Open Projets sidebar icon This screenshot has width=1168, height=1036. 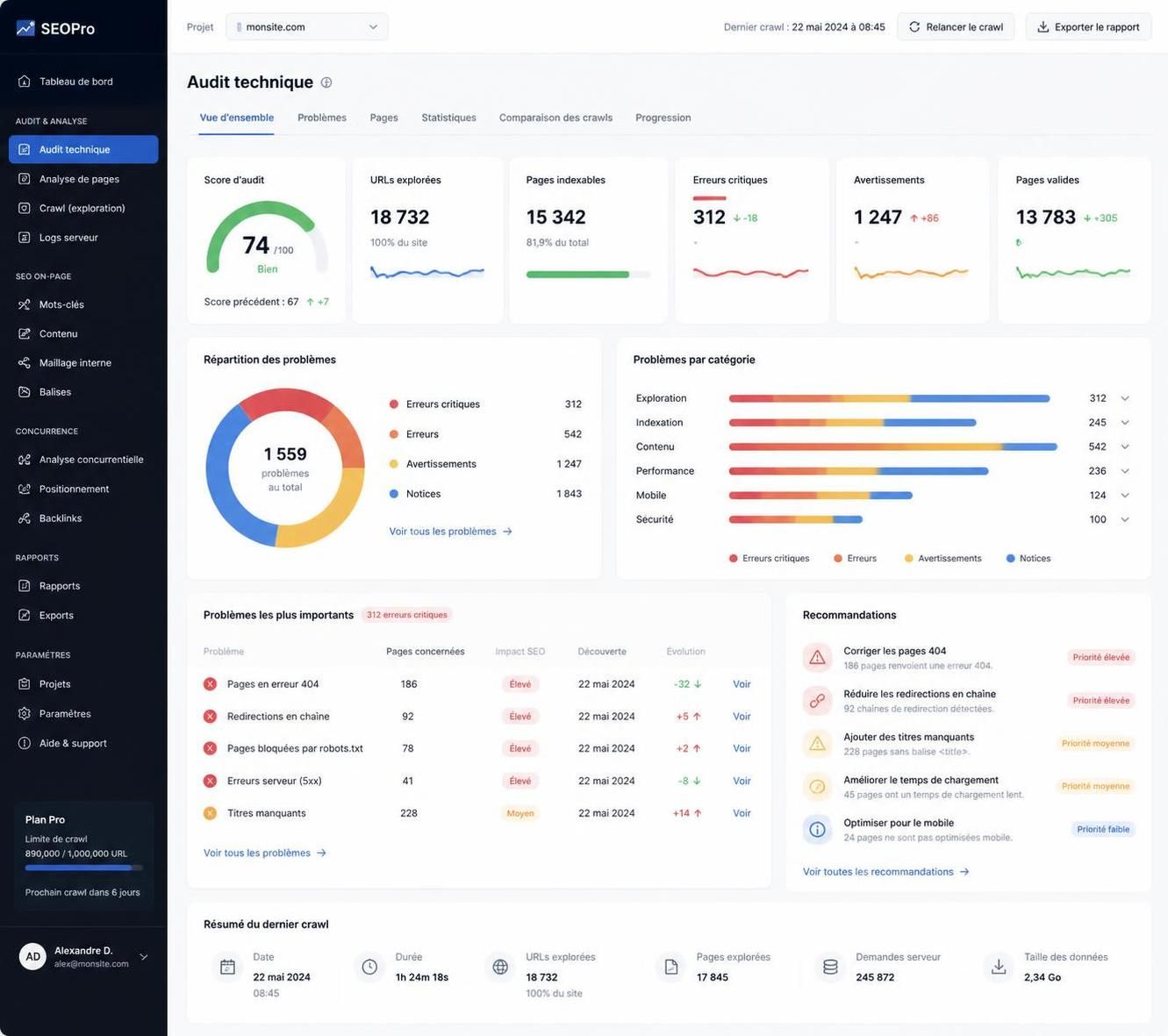click(25, 684)
